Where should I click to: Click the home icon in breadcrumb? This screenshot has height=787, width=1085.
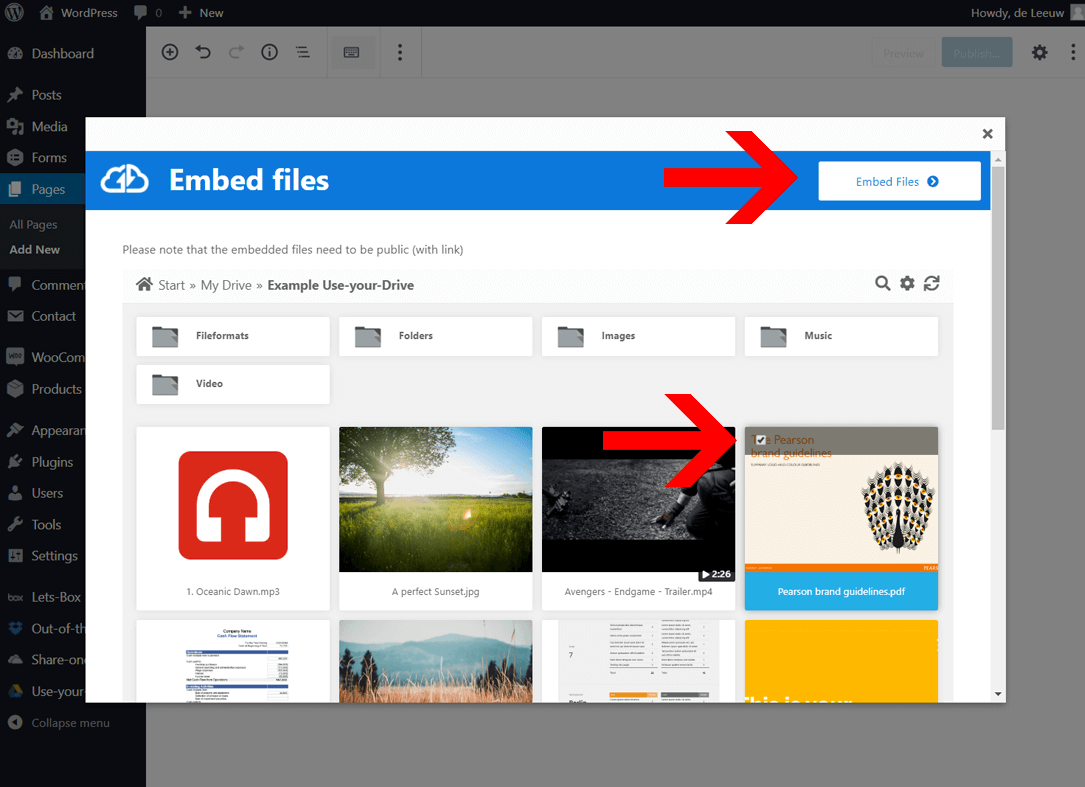tap(144, 284)
